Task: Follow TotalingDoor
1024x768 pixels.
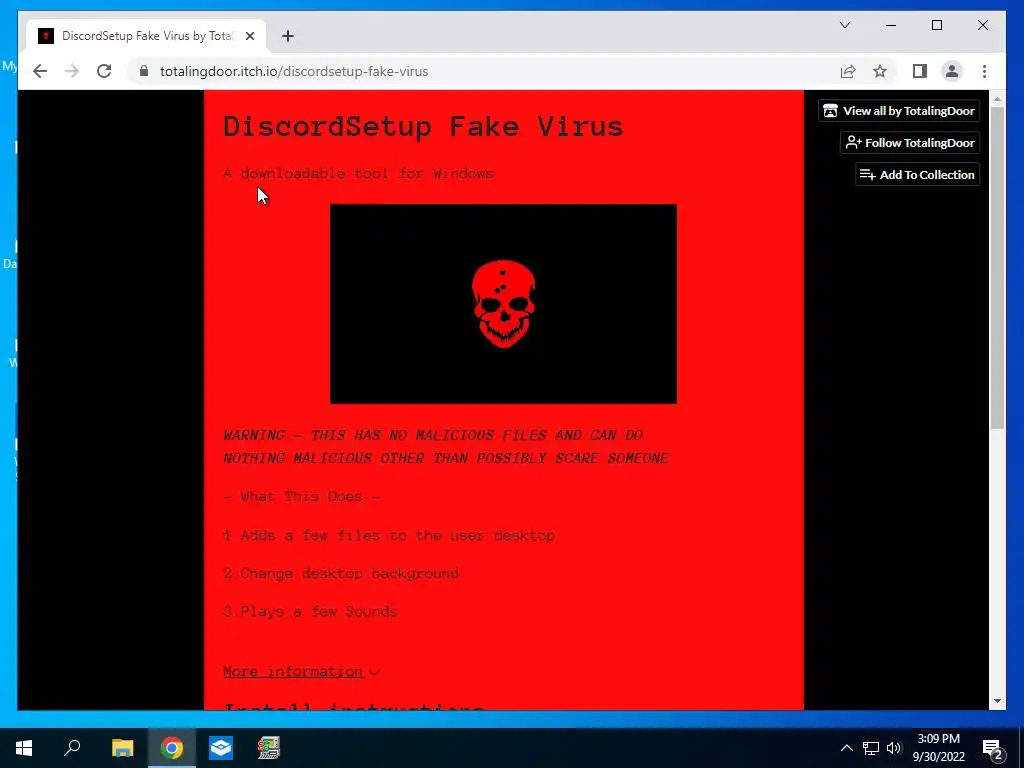Action: pos(910,143)
